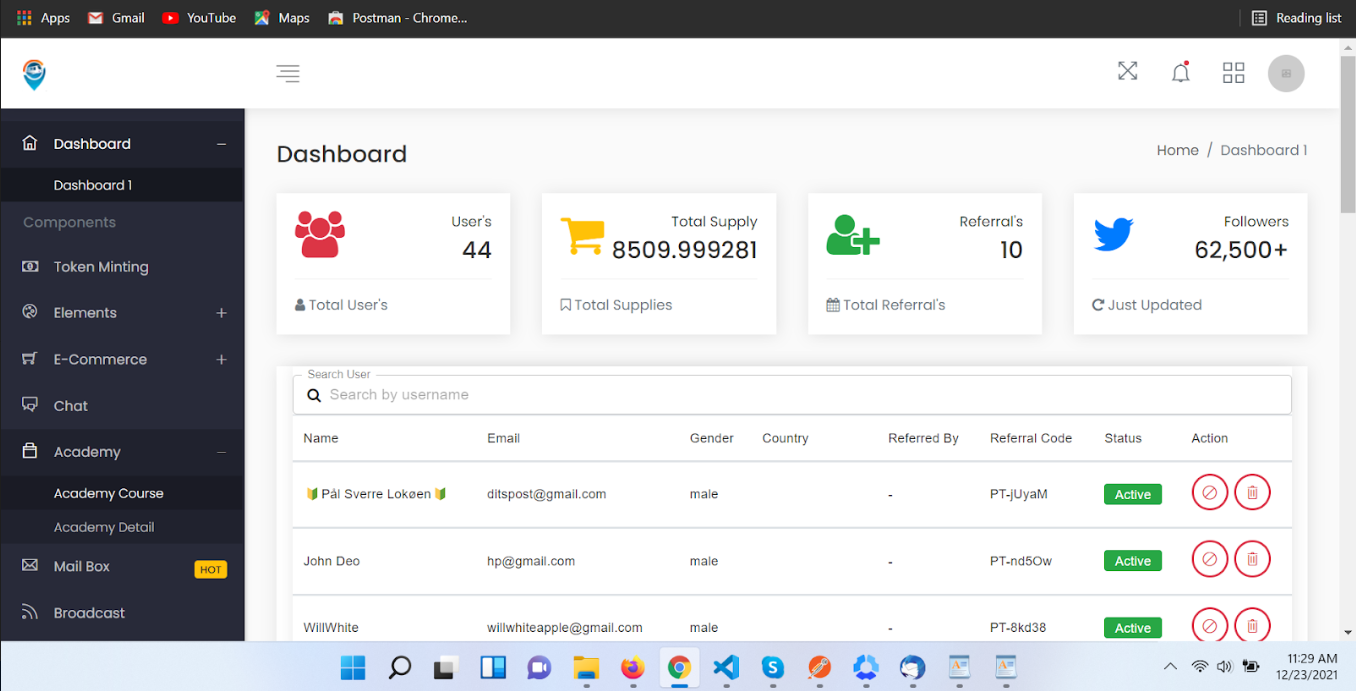Click the Dashboard home icon in sidebar
This screenshot has width=1356, height=691.
[30, 143]
